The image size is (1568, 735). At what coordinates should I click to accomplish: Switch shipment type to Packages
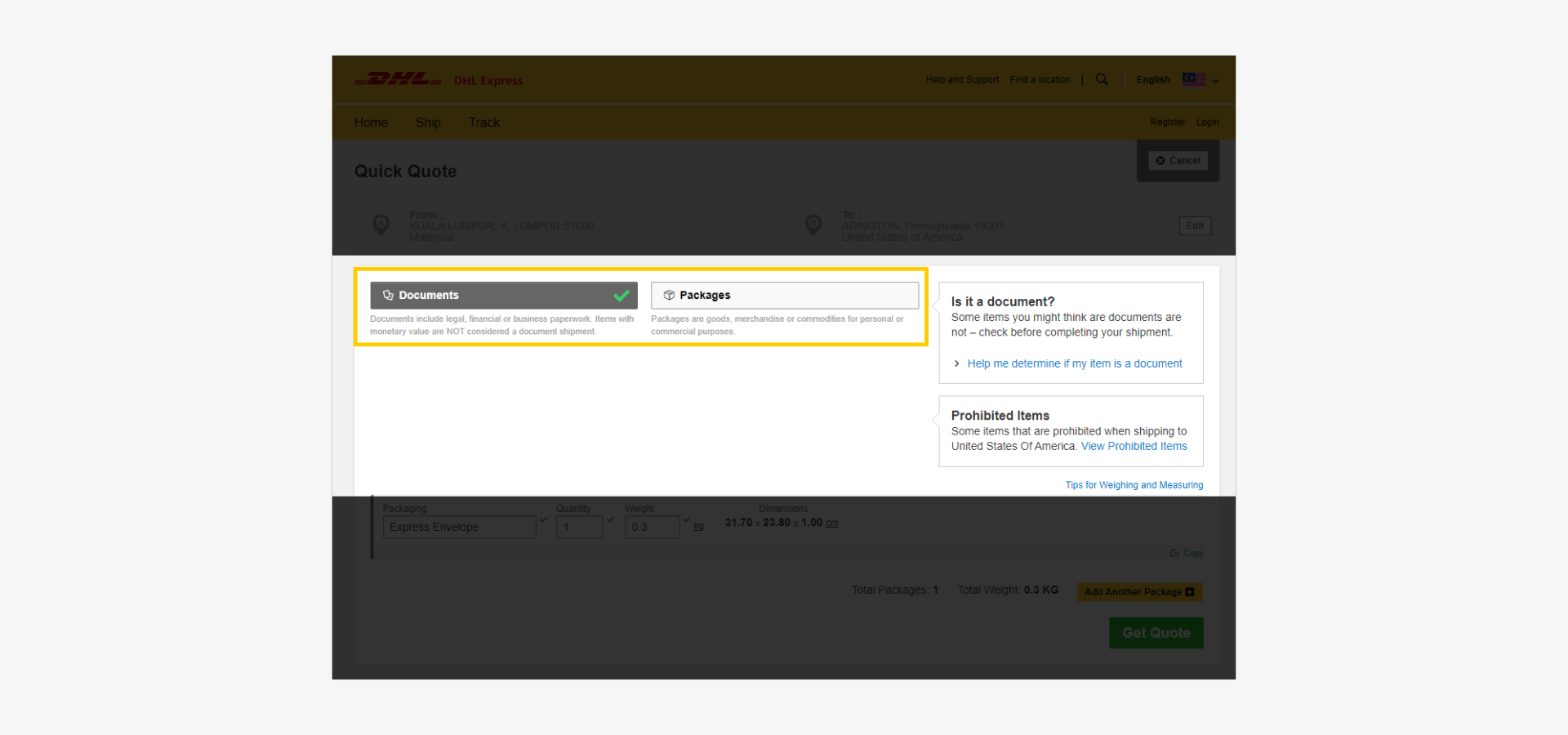click(x=784, y=295)
